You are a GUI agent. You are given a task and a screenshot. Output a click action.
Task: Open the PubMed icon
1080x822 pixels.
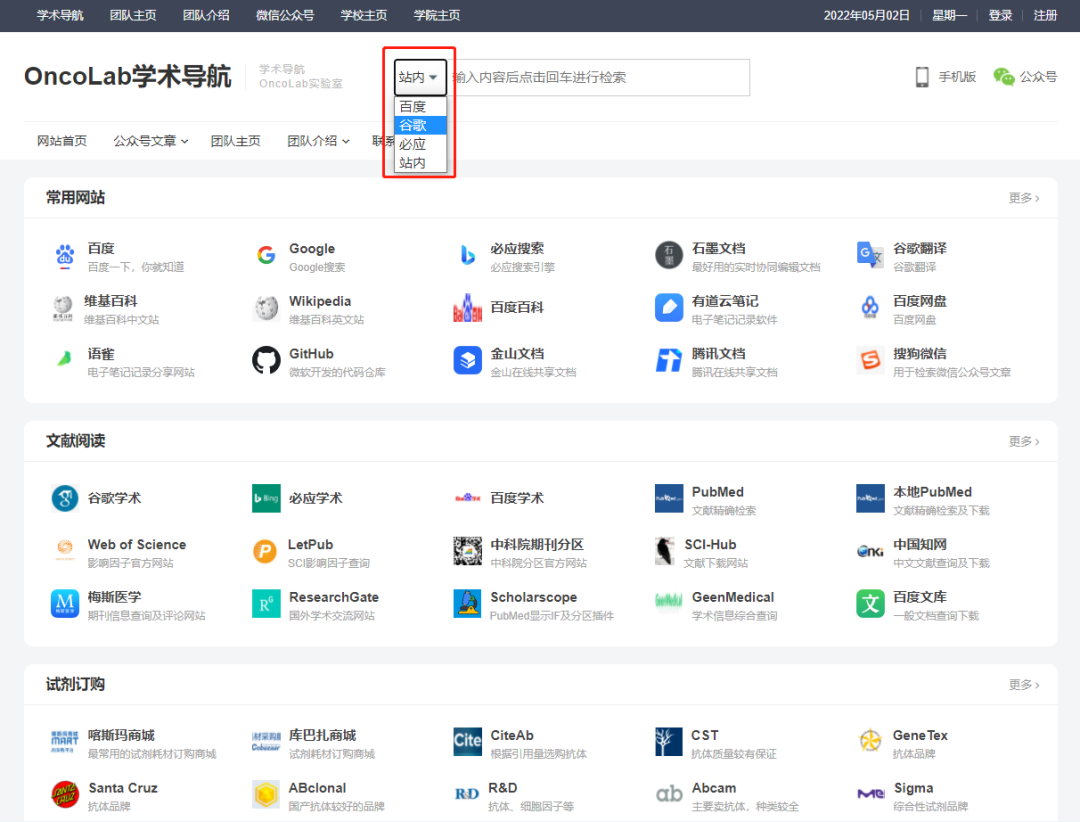(669, 498)
